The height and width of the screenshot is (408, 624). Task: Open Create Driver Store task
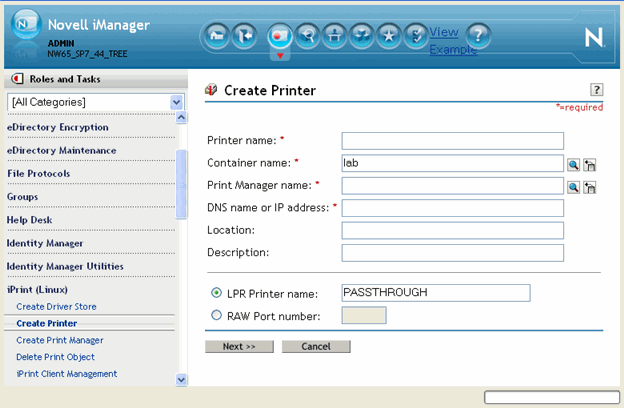57,306
